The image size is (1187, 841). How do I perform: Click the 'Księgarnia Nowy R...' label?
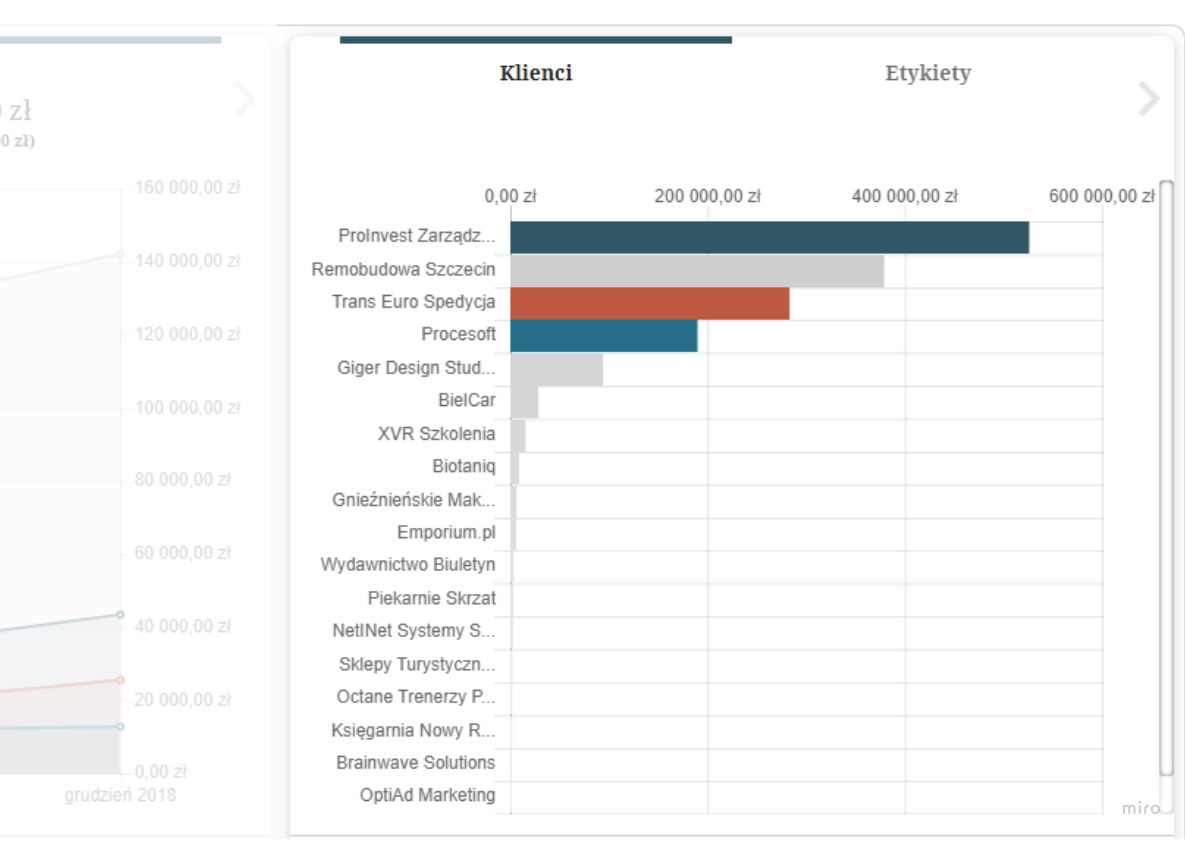point(413,730)
